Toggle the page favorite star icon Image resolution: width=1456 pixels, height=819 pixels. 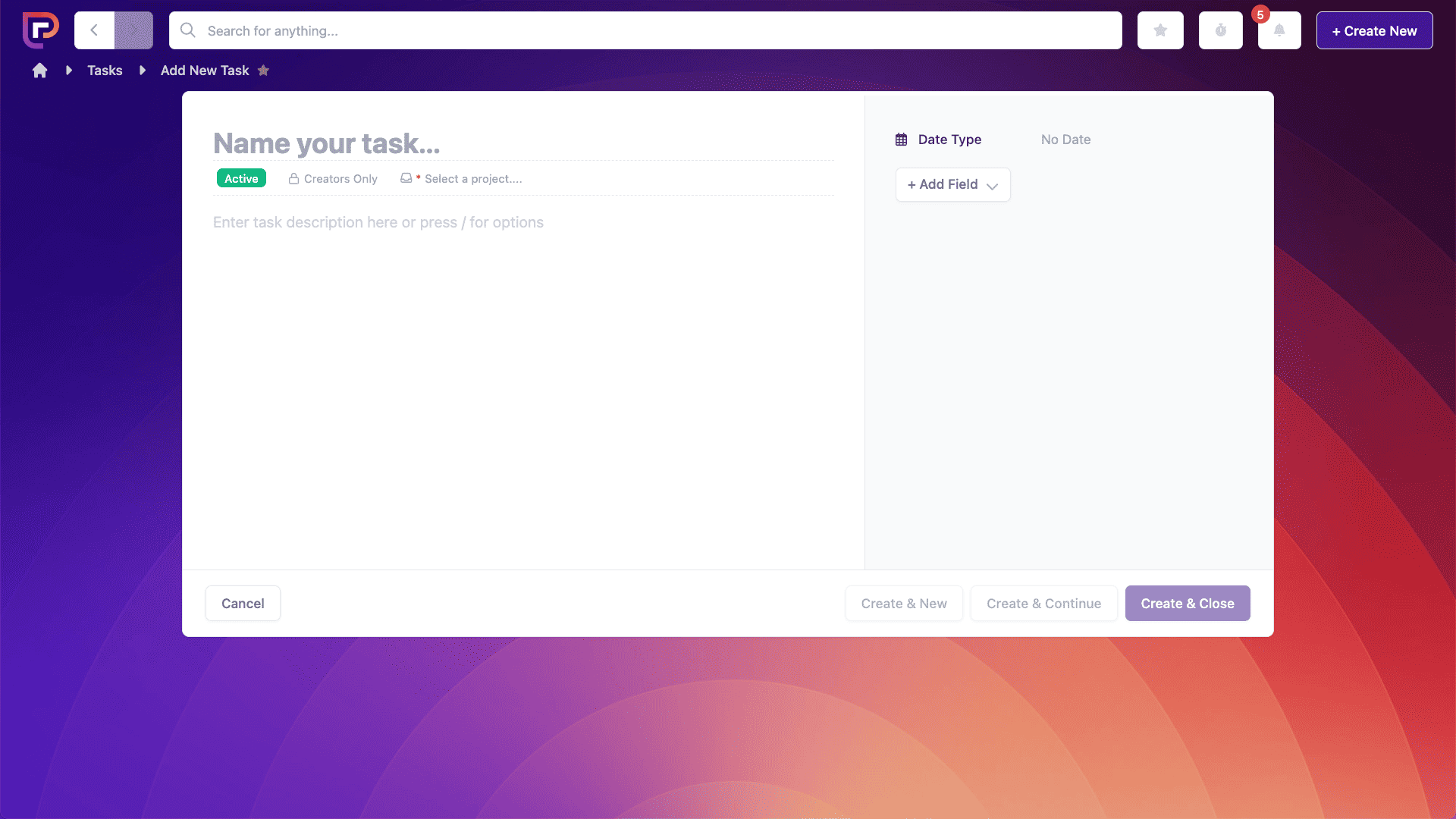click(x=264, y=70)
